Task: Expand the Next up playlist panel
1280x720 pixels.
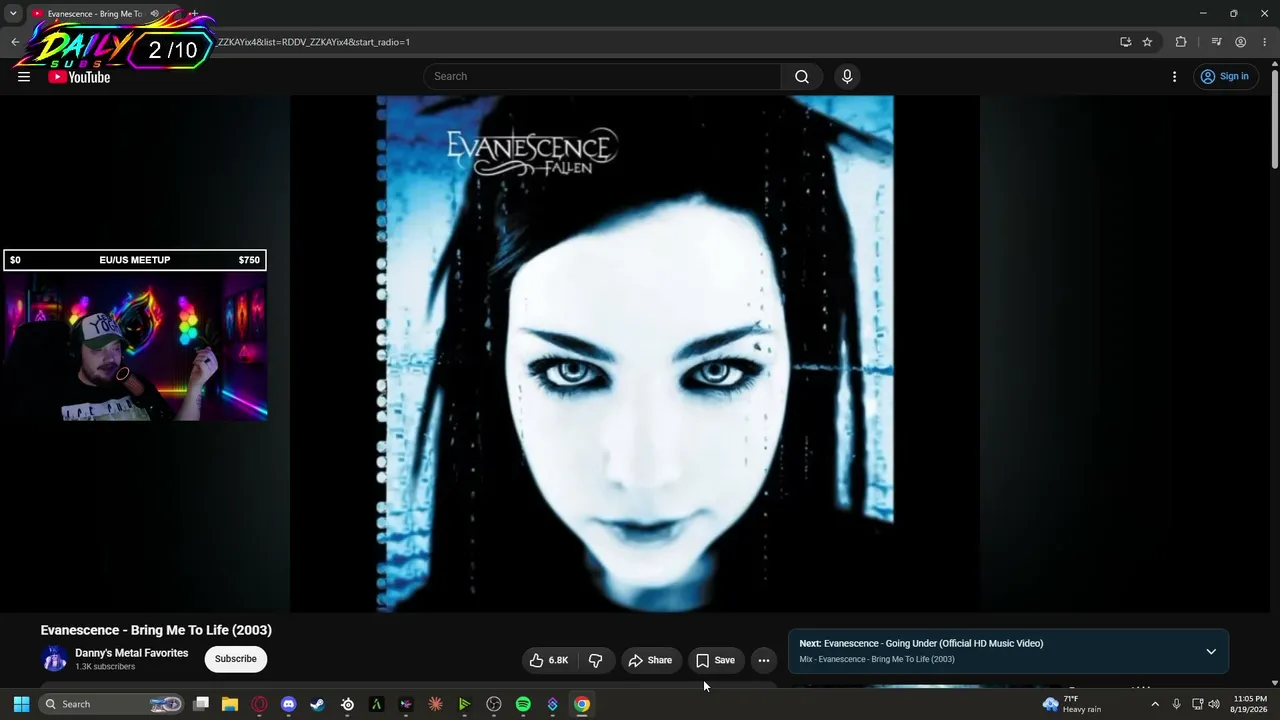Action: pyautogui.click(x=1211, y=652)
